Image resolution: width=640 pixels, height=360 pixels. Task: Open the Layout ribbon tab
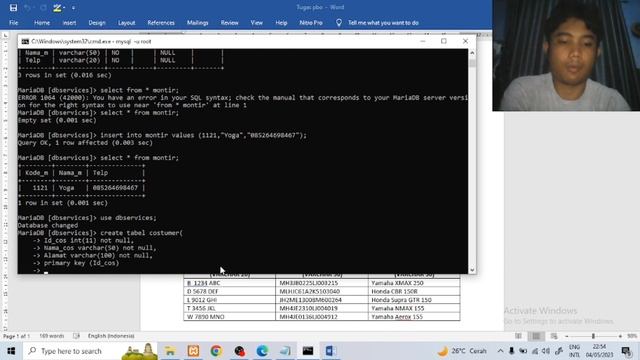[127, 23]
